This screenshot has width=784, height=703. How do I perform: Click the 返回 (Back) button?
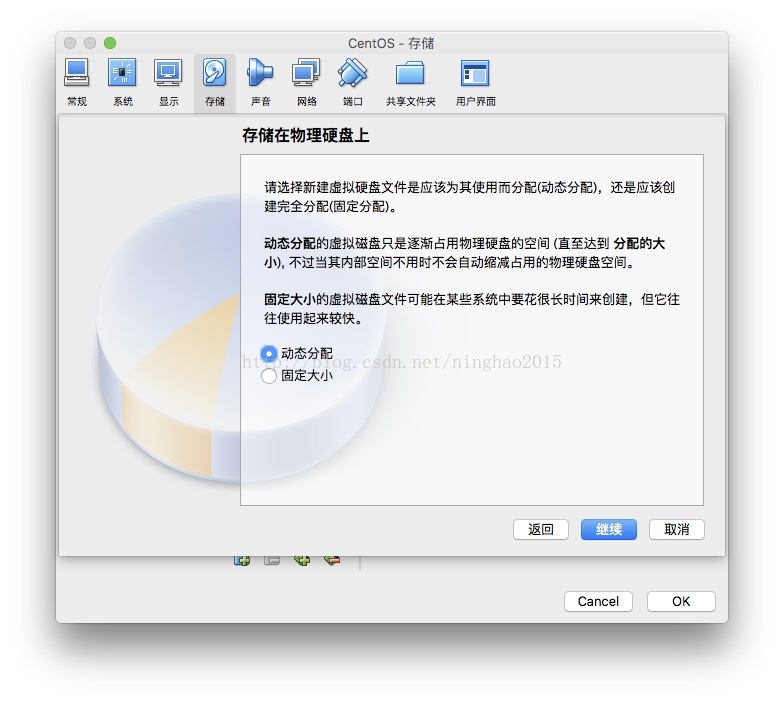pos(540,530)
